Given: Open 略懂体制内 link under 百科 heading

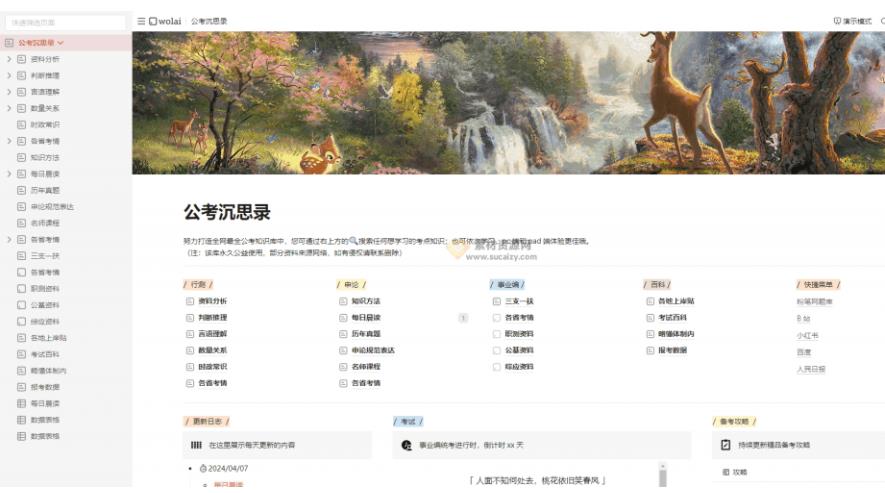Looking at the screenshot, I should [x=676, y=334].
